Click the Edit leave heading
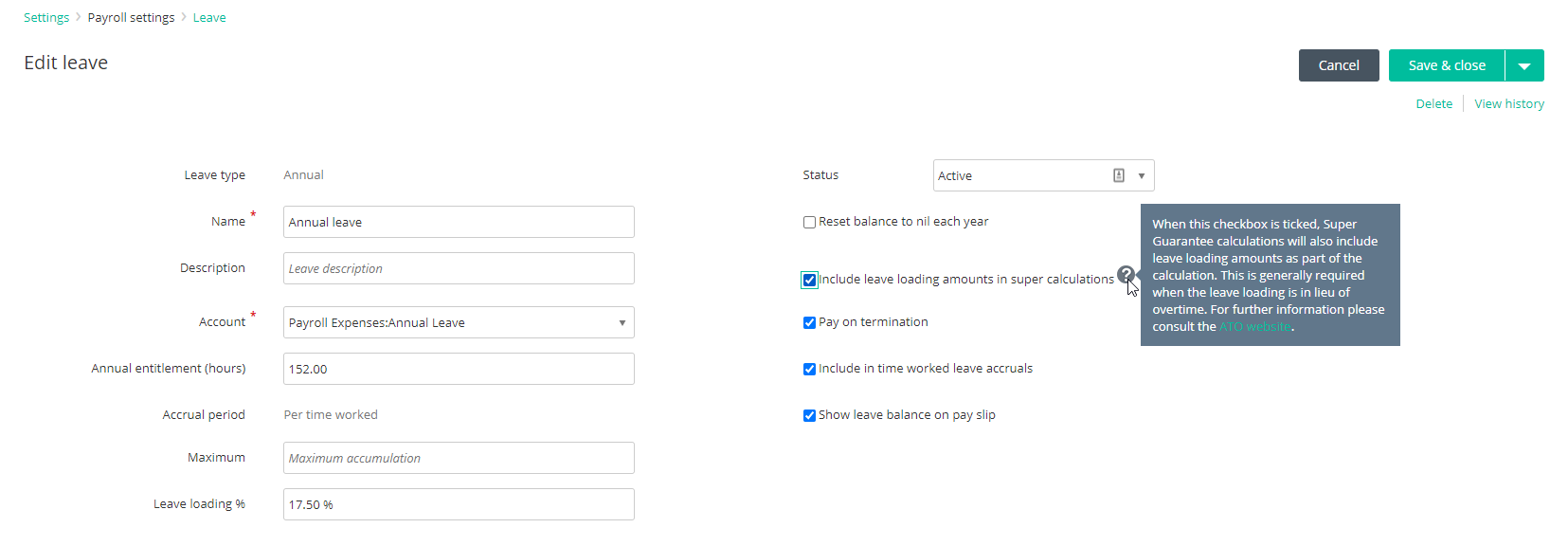This screenshot has width=1568, height=546. coord(65,63)
